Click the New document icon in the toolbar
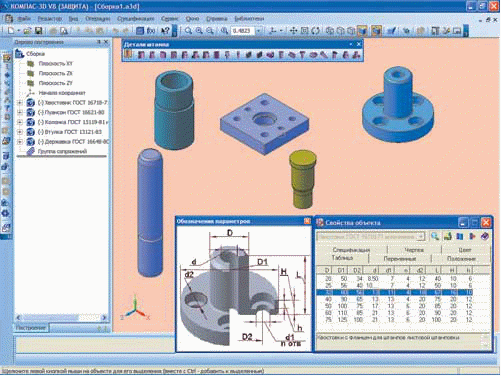Screen dimensions: 501x376 (x=11, y=31)
